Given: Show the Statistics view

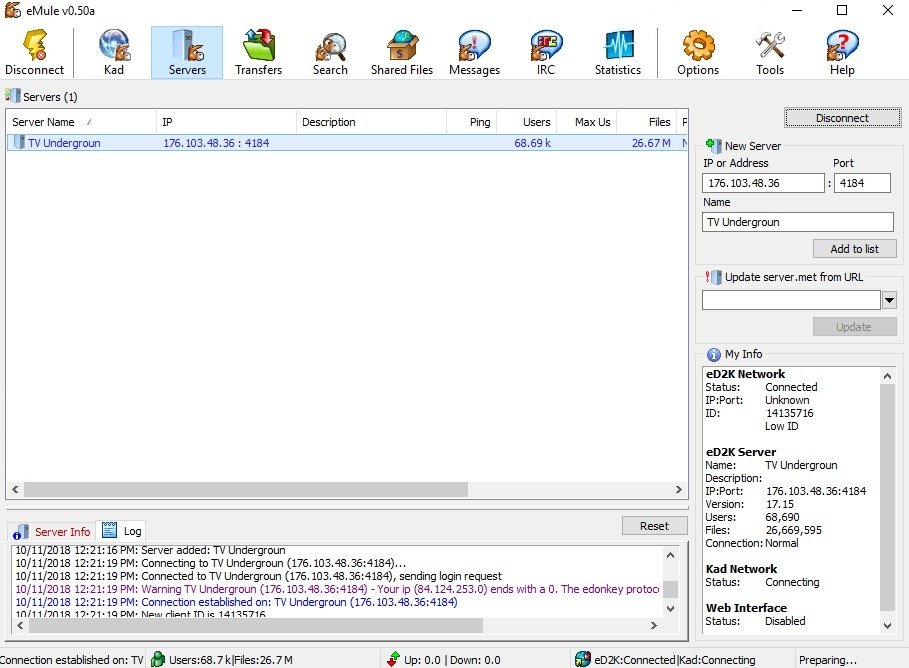Looking at the screenshot, I should tap(618, 52).
